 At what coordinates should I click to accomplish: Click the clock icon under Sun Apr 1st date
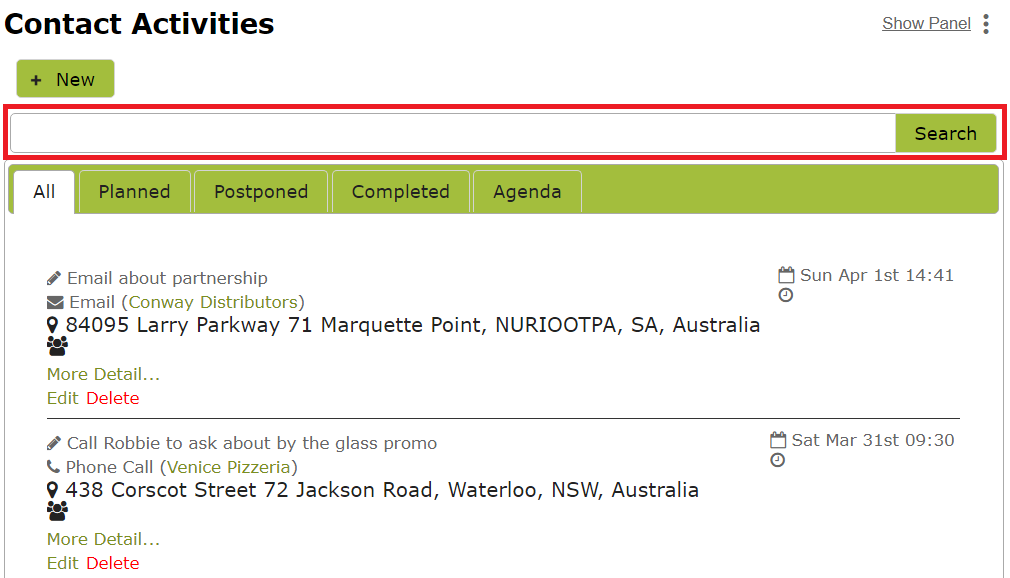(785, 295)
